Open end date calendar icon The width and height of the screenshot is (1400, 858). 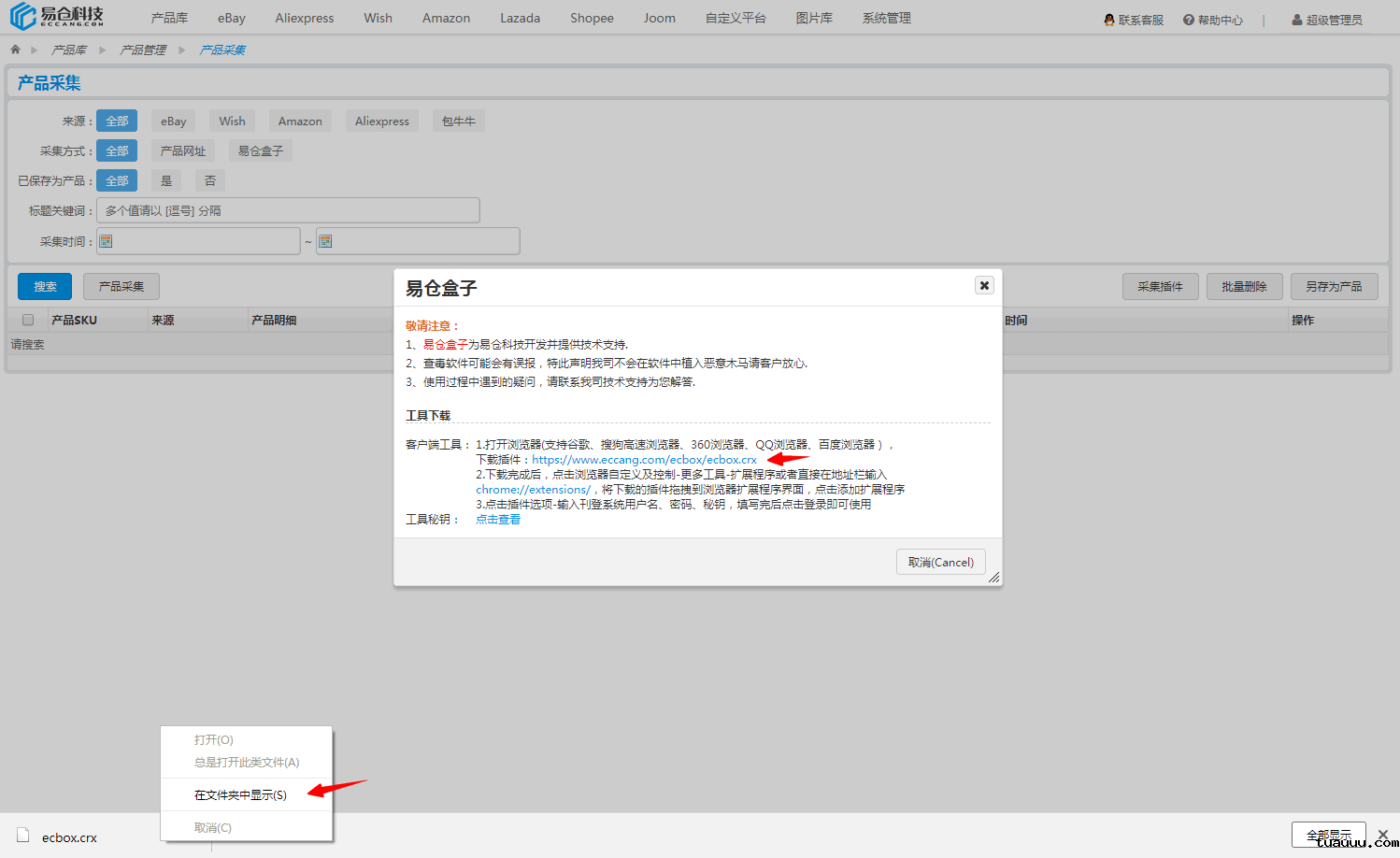click(325, 241)
